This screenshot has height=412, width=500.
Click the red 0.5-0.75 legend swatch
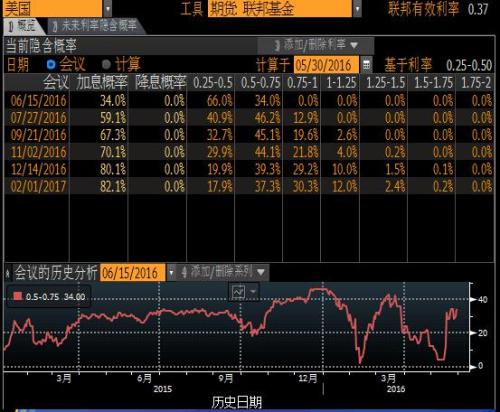[17, 296]
